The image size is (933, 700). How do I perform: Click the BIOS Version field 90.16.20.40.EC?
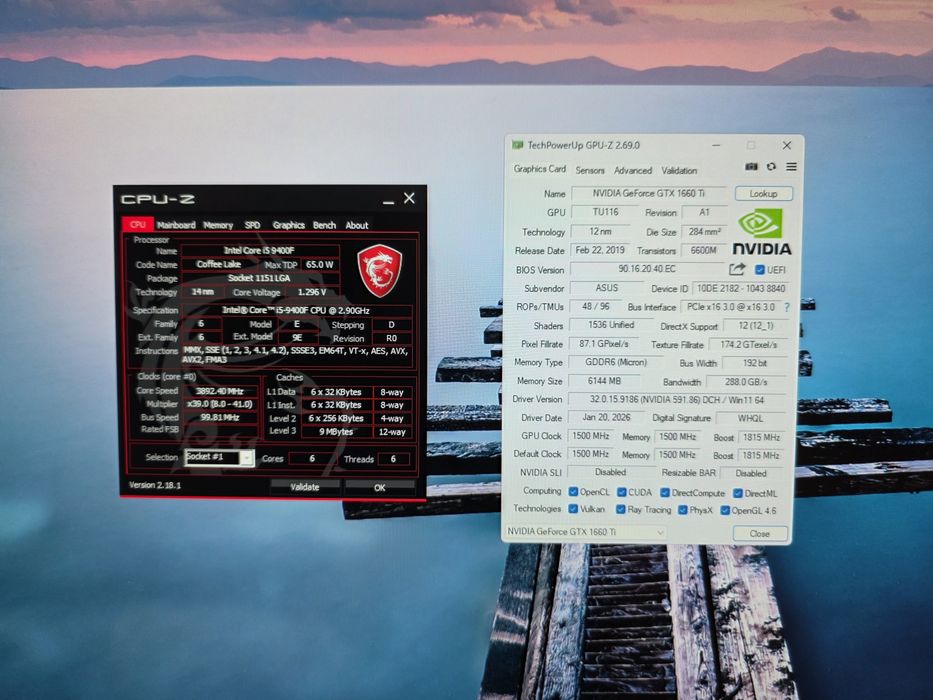tap(647, 269)
